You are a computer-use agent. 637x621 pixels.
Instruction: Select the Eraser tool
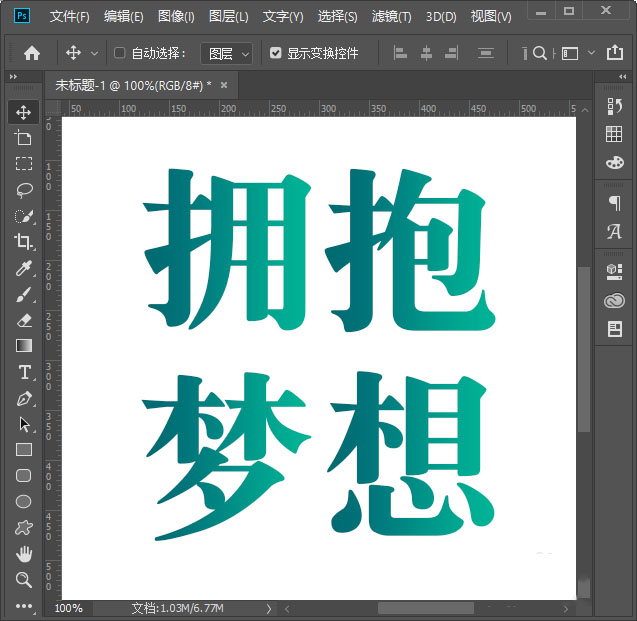[24, 320]
